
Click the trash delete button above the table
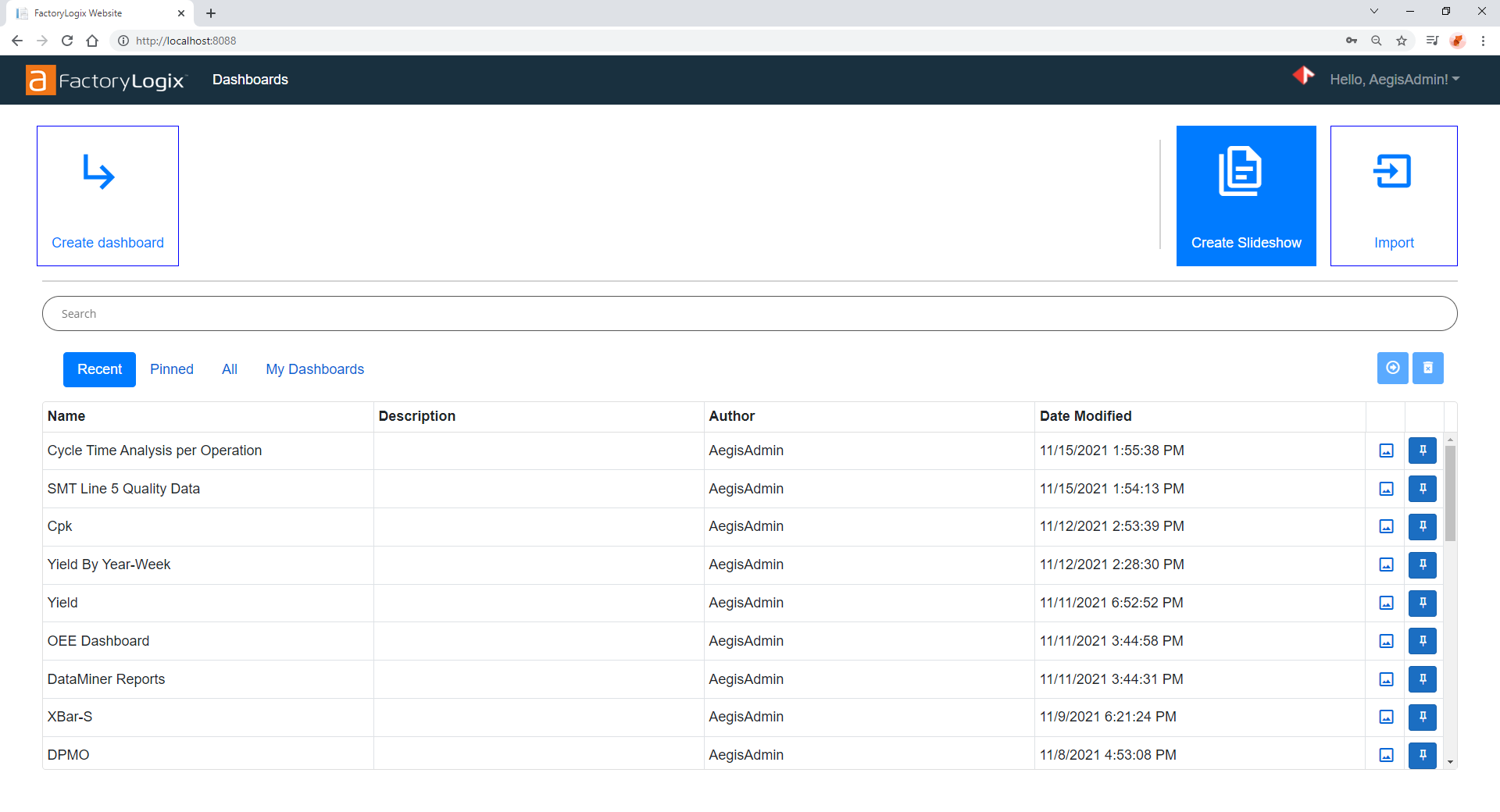coord(1427,368)
